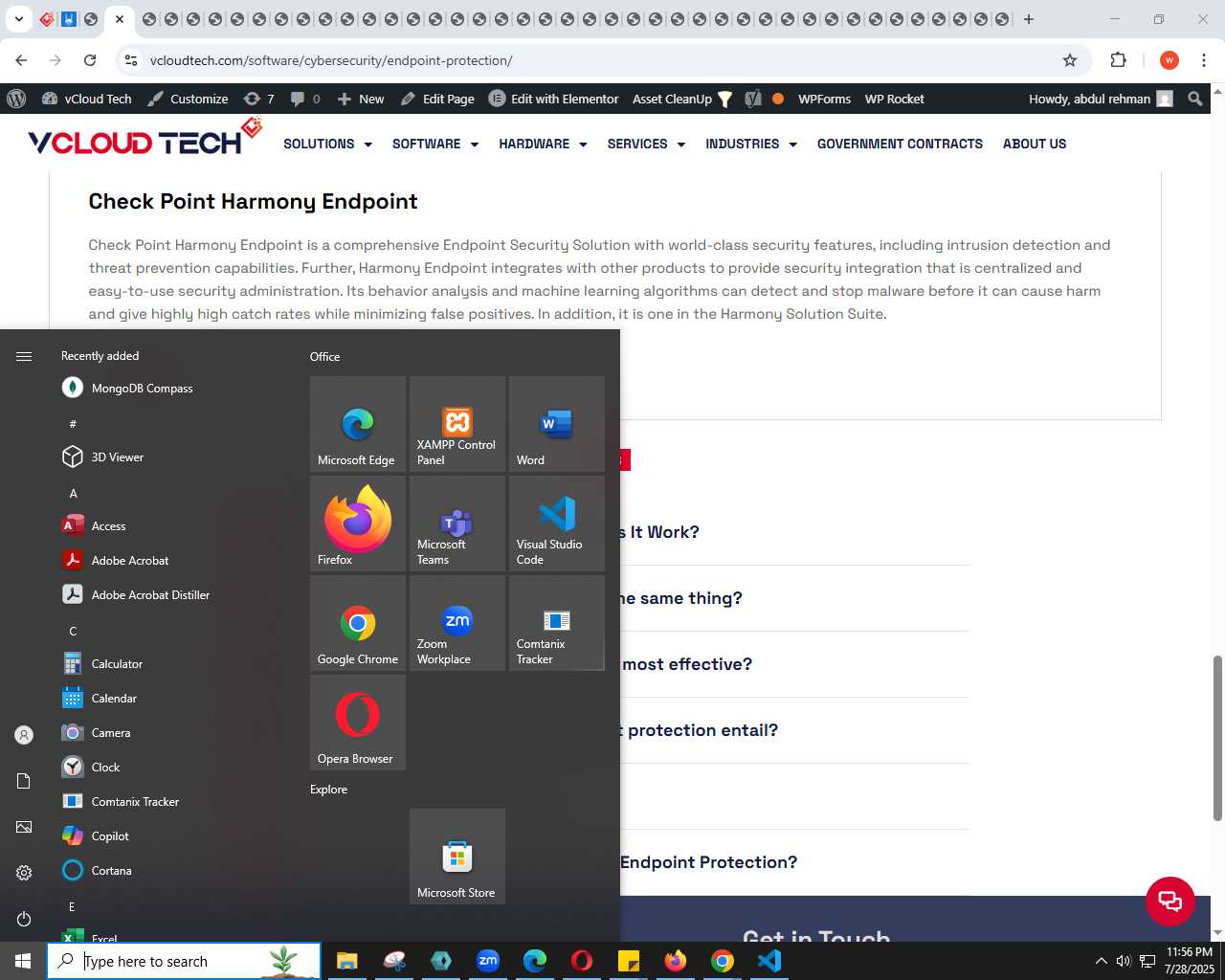Open Microsoft Store tile
This screenshot has width=1225, height=980.
tap(457, 856)
